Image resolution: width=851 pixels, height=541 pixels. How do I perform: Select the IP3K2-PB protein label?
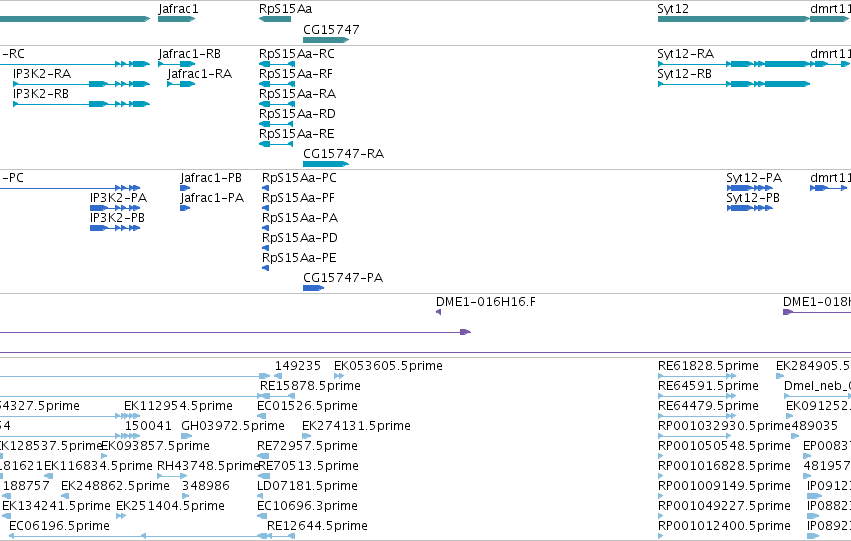(117, 218)
